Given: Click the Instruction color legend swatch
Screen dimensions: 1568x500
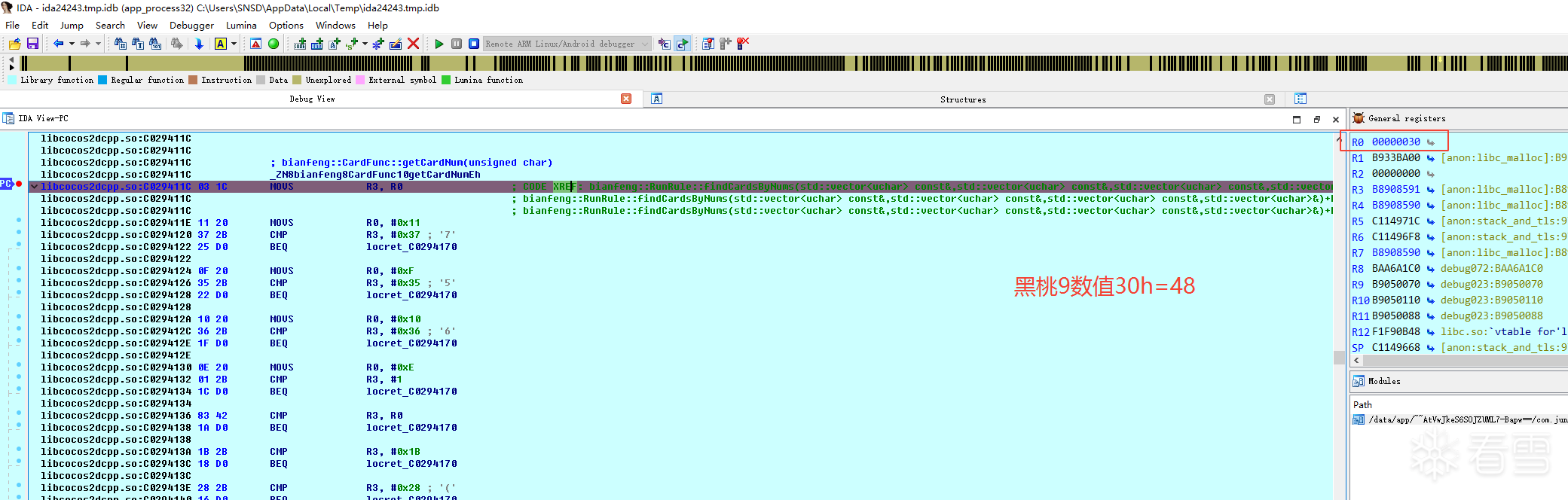Looking at the screenshot, I should coord(193,80).
